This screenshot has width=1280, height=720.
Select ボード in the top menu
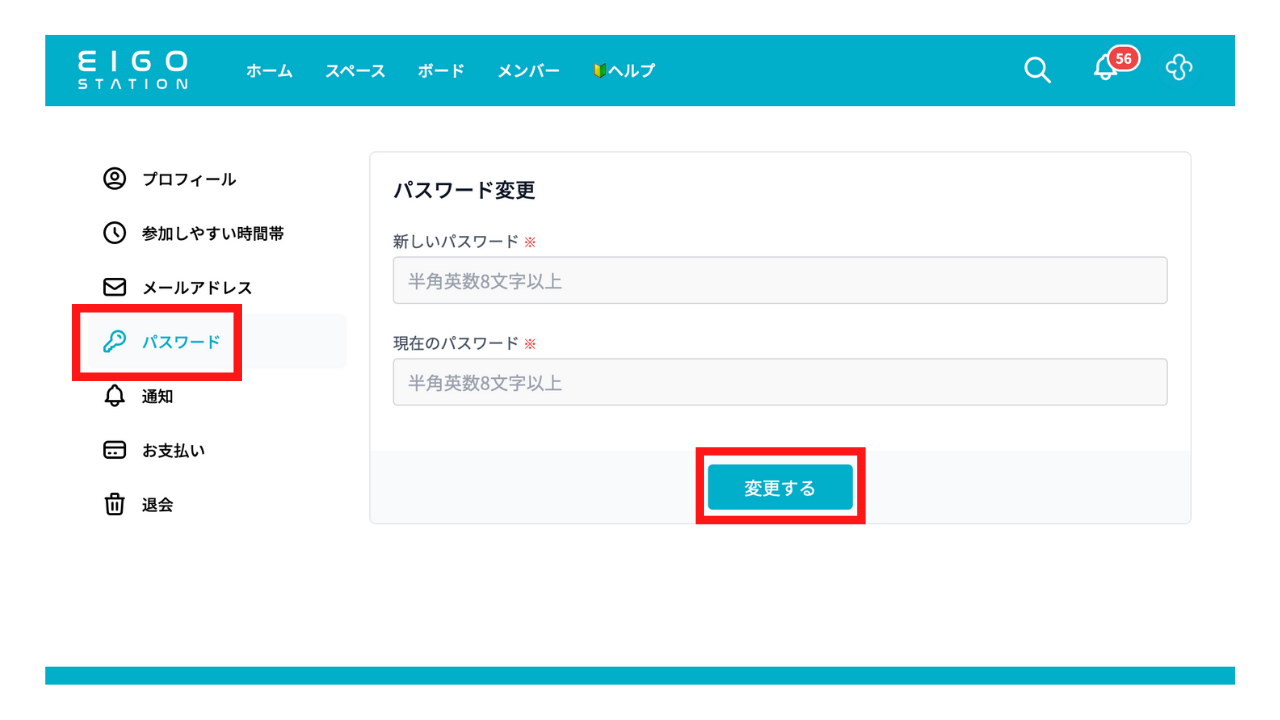point(441,71)
